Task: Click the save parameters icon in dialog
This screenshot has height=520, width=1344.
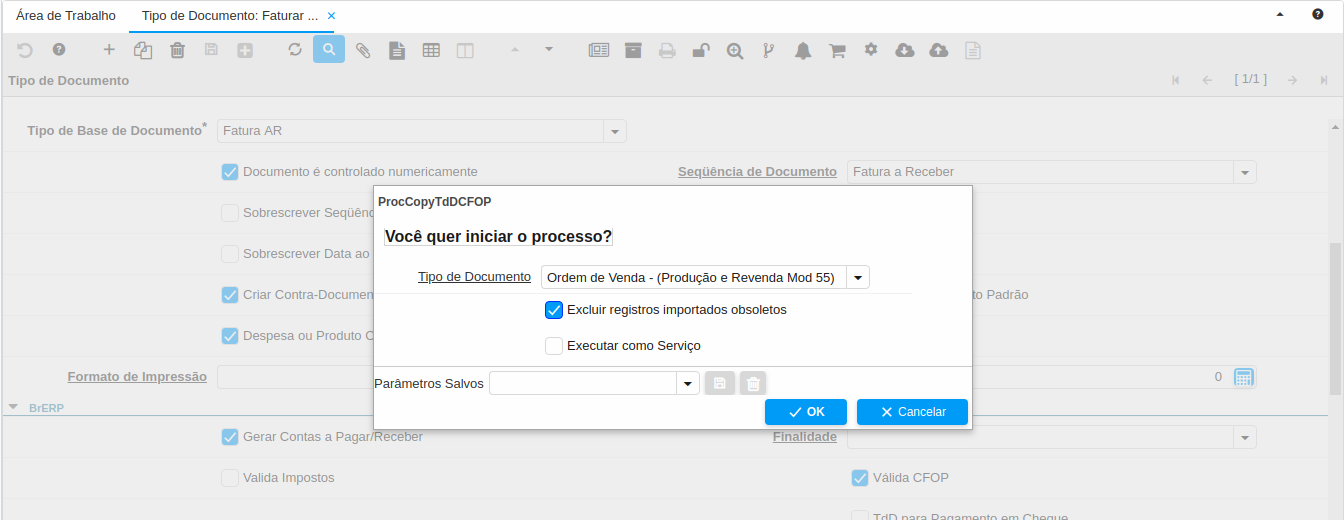Action: tap(720, 383)
